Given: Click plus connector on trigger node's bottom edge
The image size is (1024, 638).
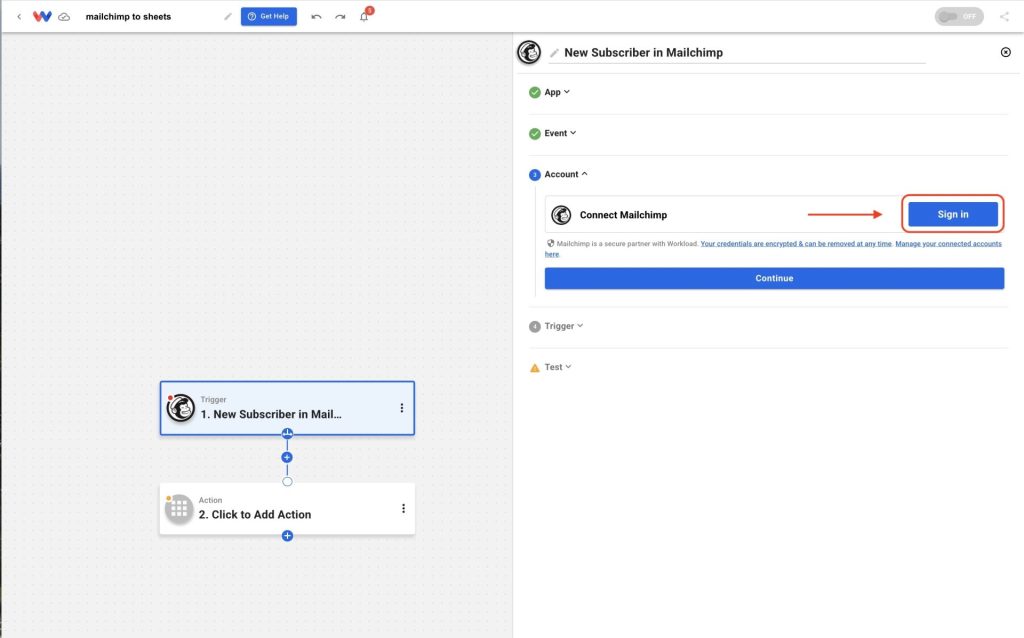Looking at the screenshot, I should 287,434.
